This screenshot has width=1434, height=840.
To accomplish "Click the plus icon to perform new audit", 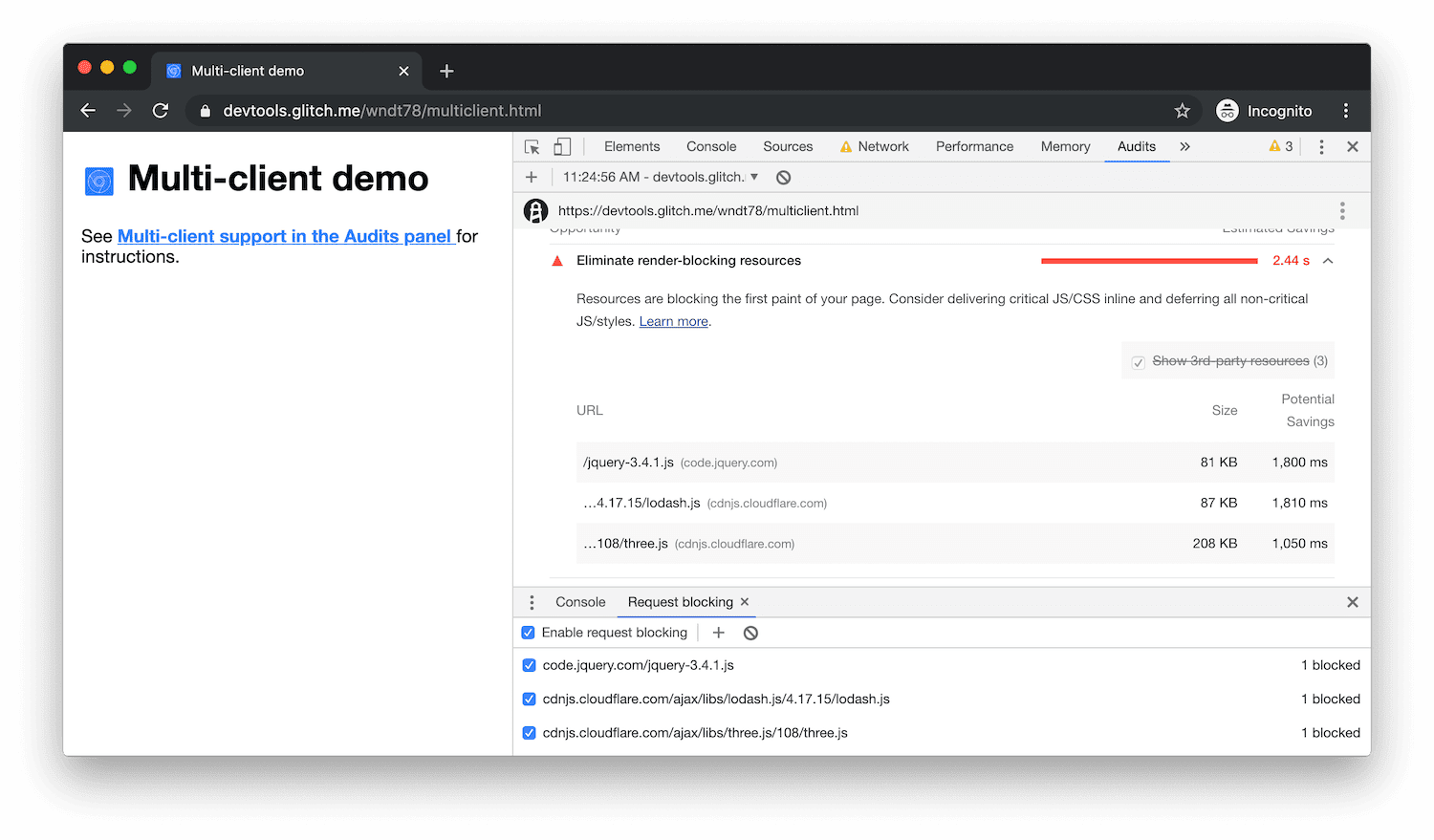I will point(532,178).
